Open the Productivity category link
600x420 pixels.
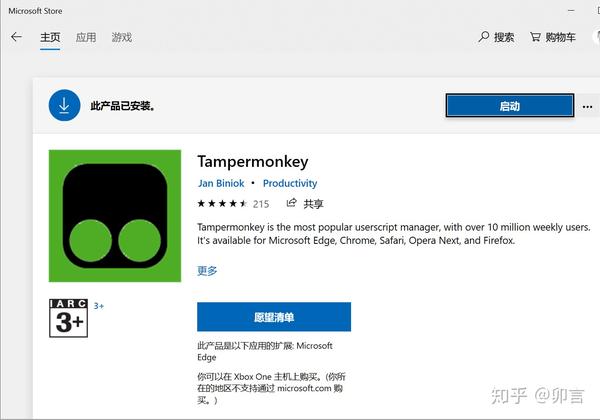(290, 183)
